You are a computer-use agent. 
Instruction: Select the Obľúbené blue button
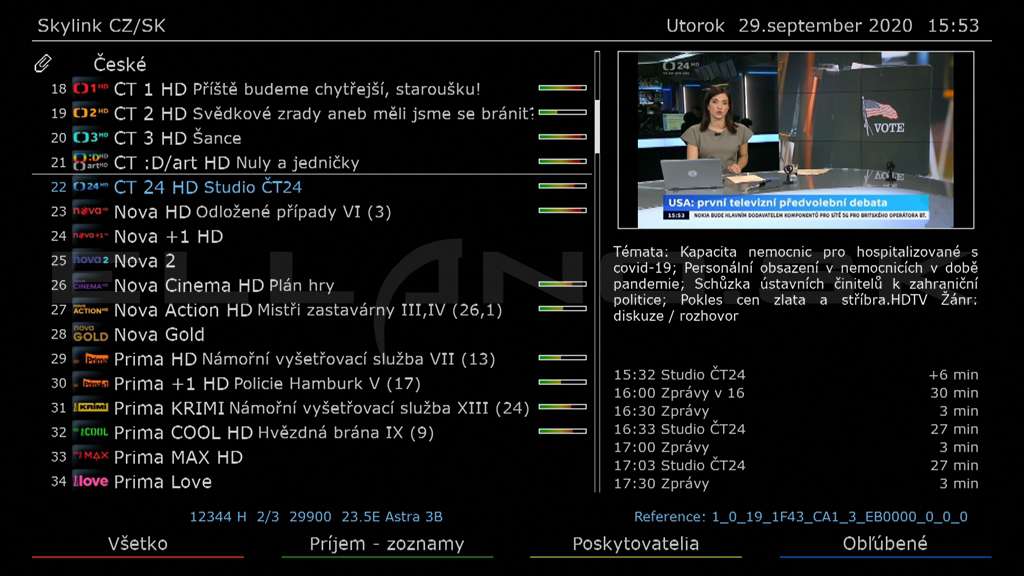885,545
